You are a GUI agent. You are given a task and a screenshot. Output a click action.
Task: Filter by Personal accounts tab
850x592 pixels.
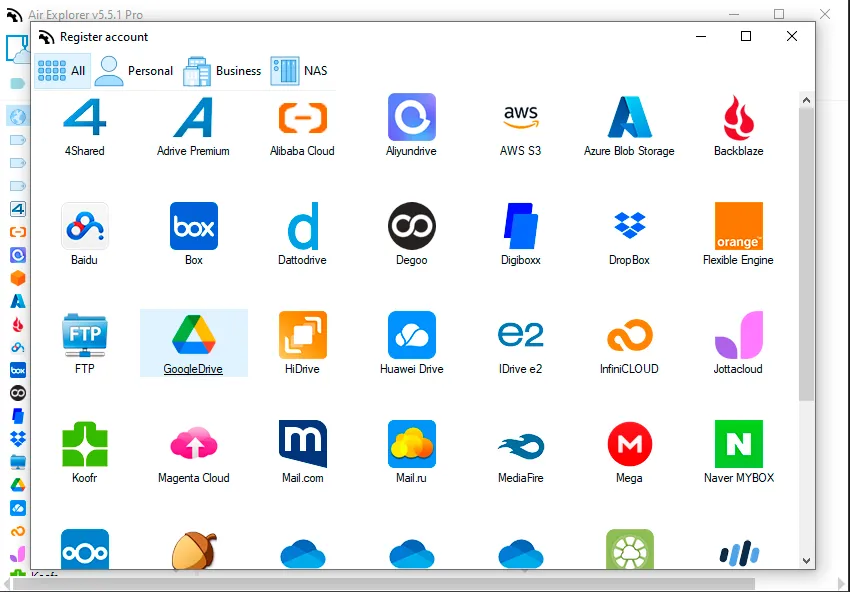pyautogui.click(x=134, y=70)
